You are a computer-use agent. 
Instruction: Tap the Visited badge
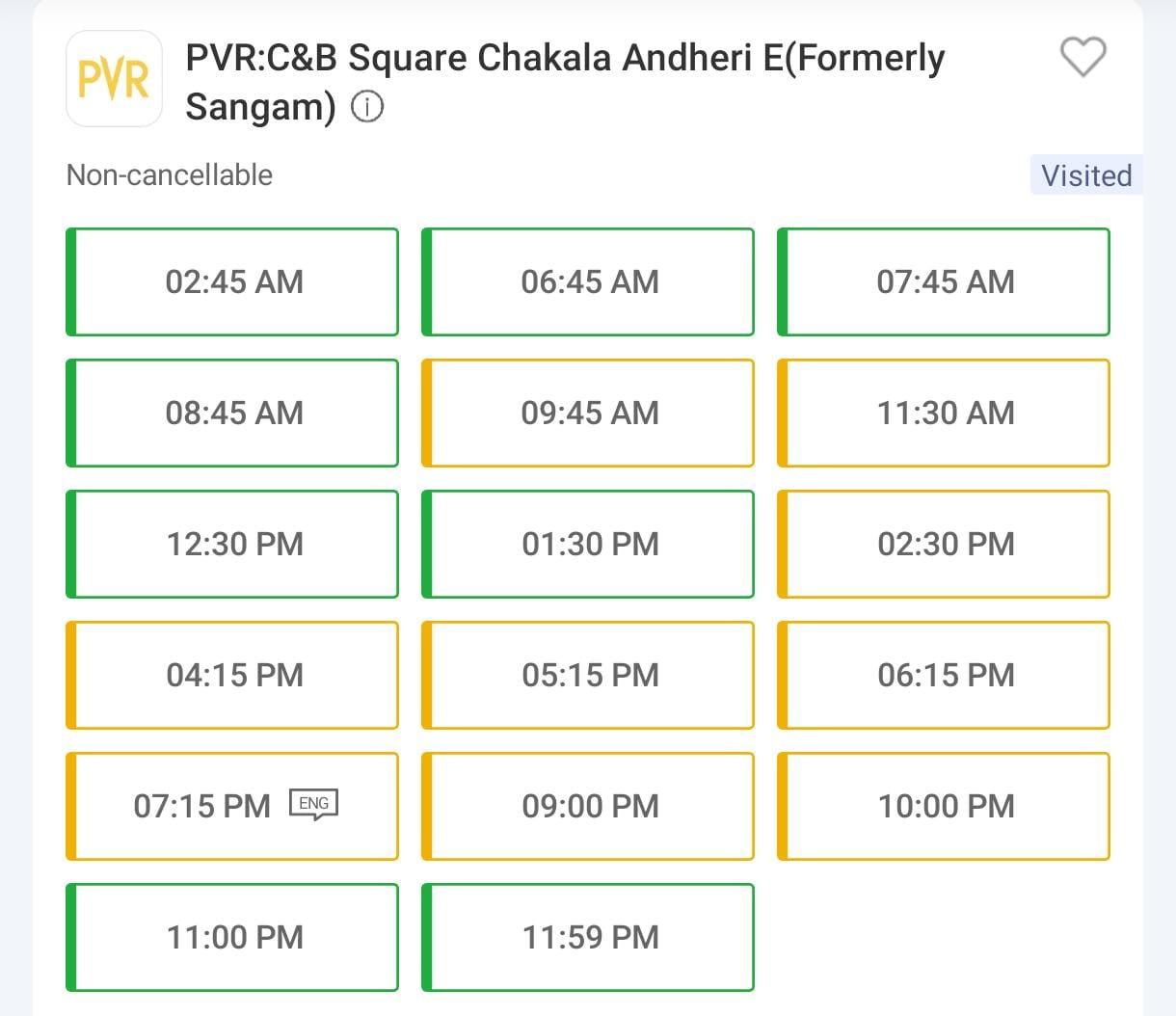tap(1086, 175)
